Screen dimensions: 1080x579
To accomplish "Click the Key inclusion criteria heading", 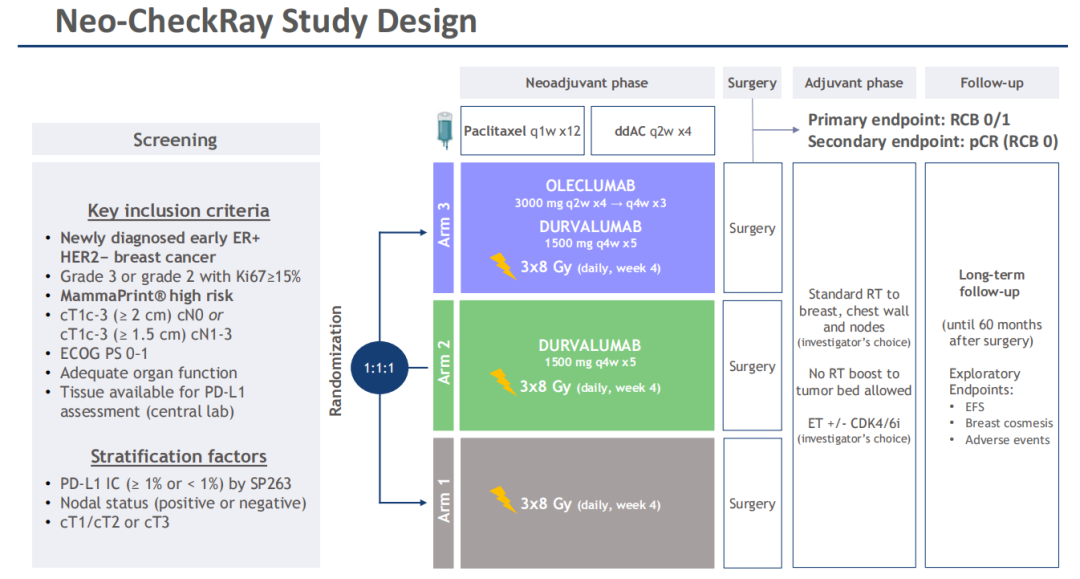I will point(178,211).
